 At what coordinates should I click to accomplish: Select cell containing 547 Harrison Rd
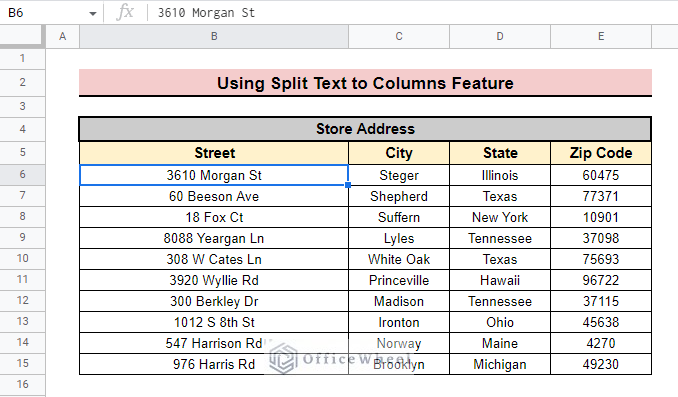pos(214,343)
